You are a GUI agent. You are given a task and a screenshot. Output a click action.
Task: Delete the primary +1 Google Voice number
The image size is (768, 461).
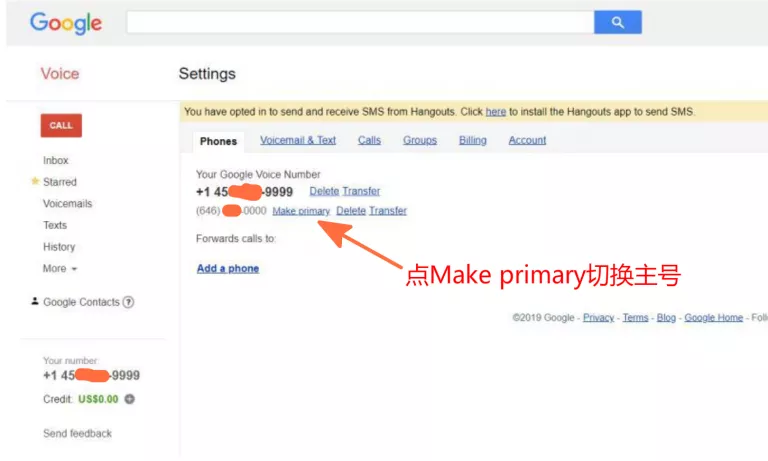coord(324,191)
